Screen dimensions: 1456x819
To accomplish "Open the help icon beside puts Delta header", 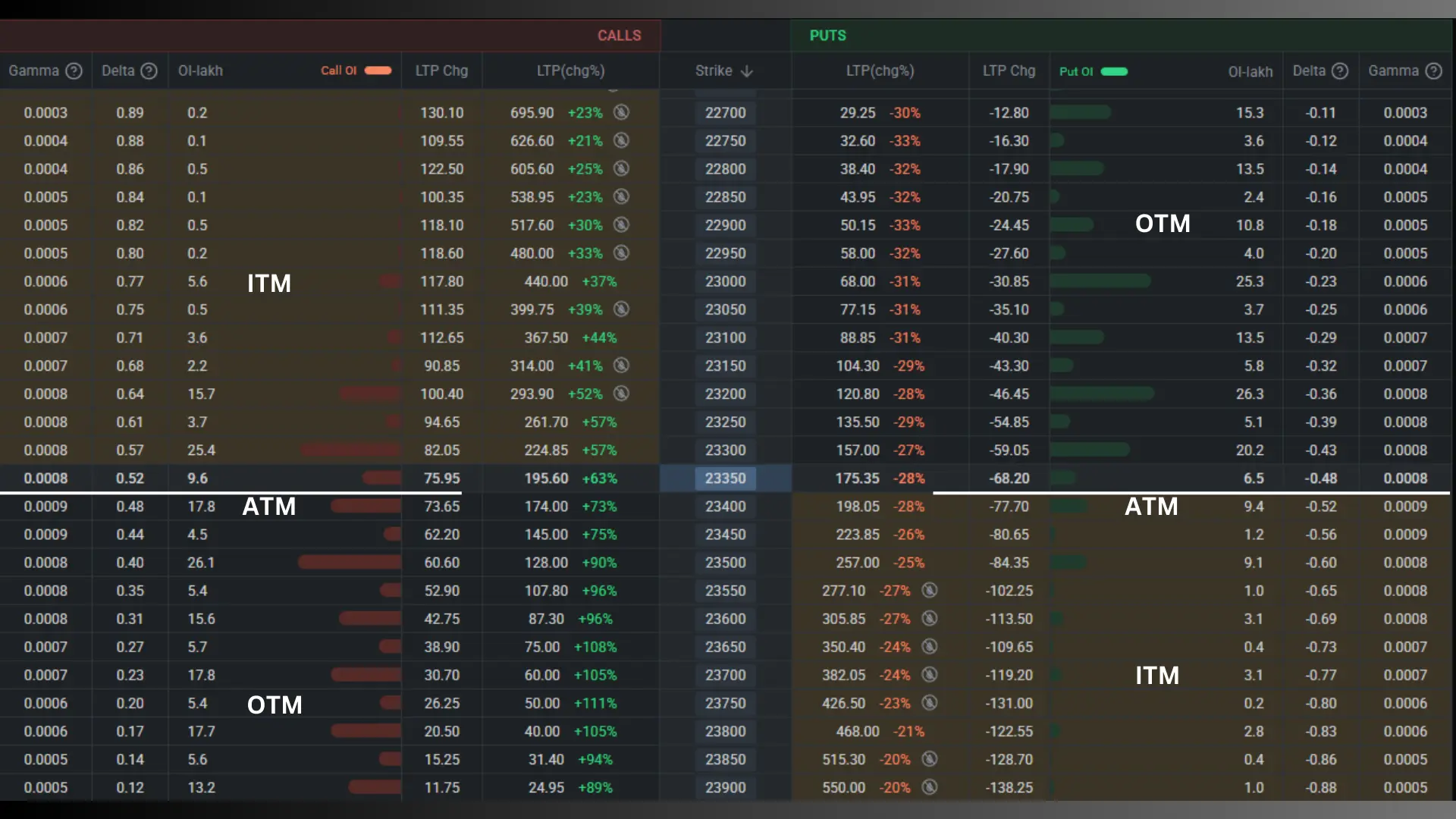I will 1340,71.
